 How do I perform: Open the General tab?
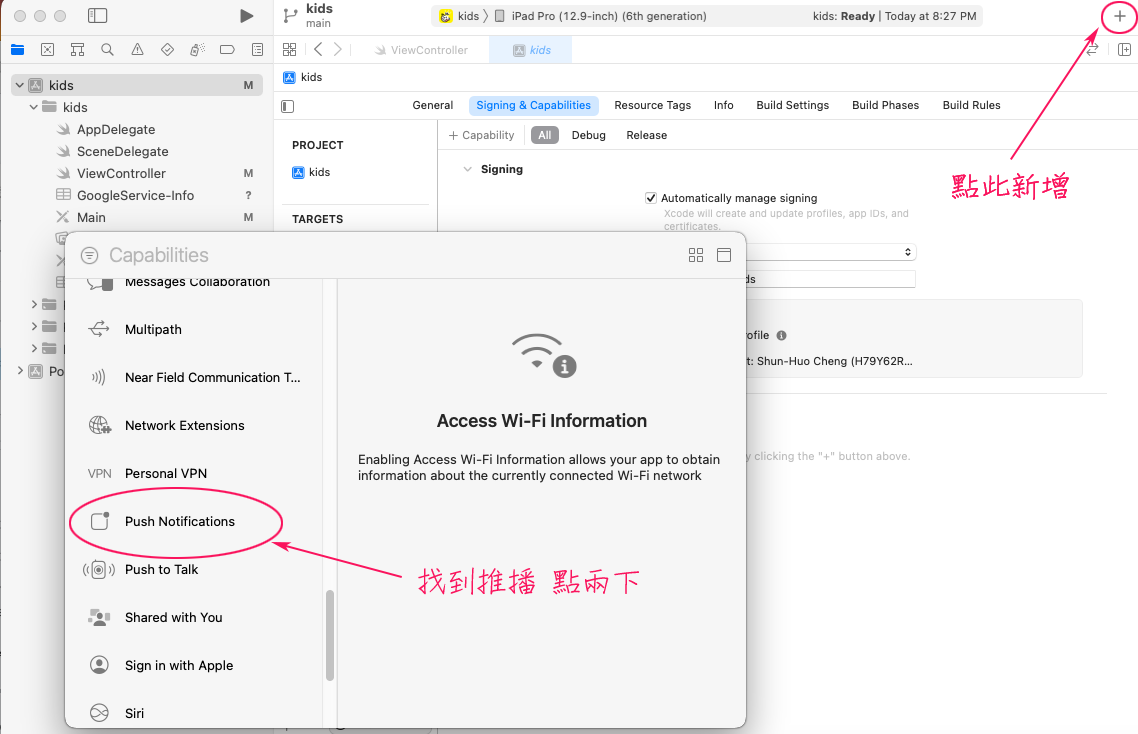click(x=433, y=105)
